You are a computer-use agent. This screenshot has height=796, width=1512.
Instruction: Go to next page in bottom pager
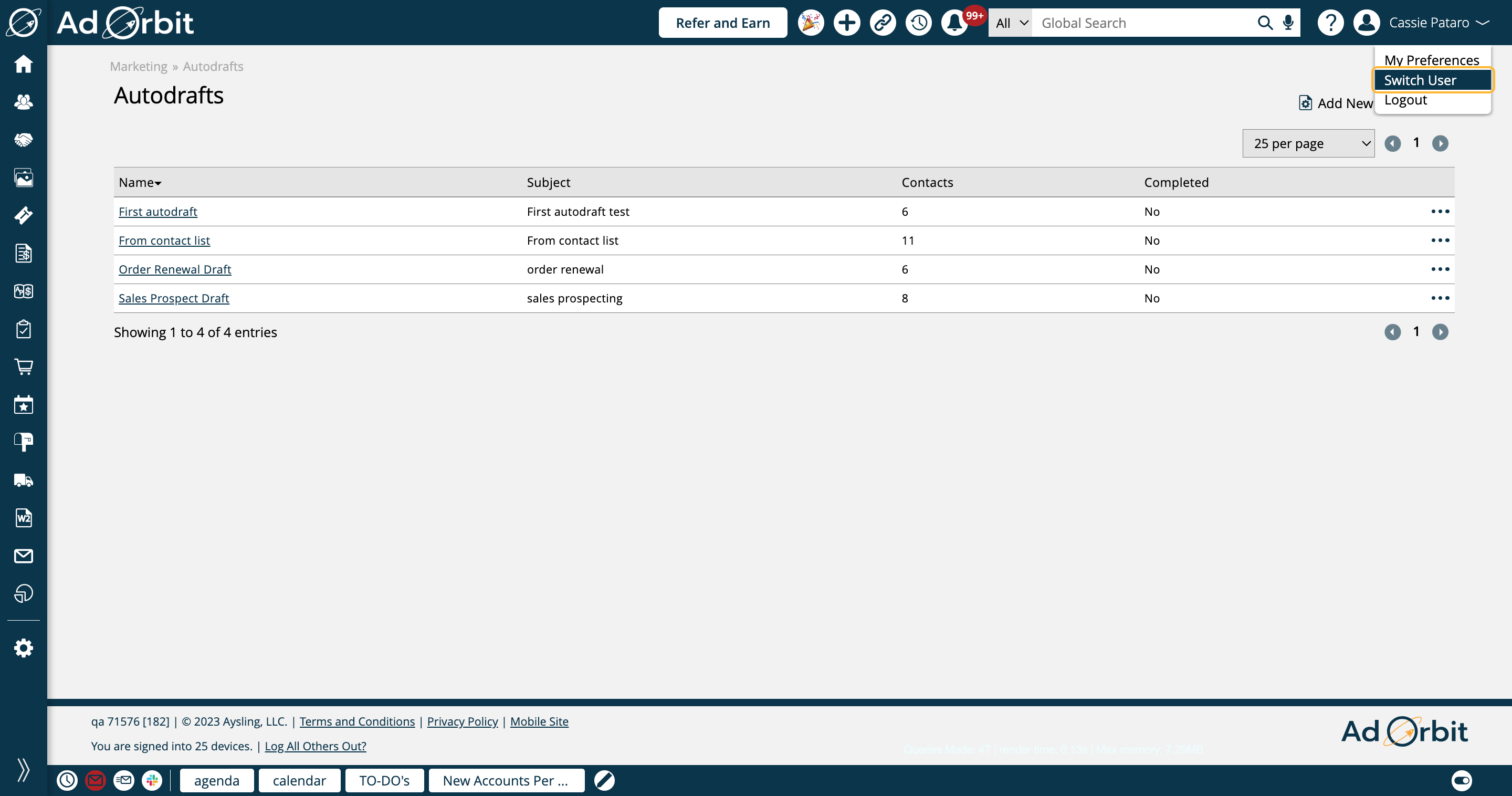(1440, 332)
